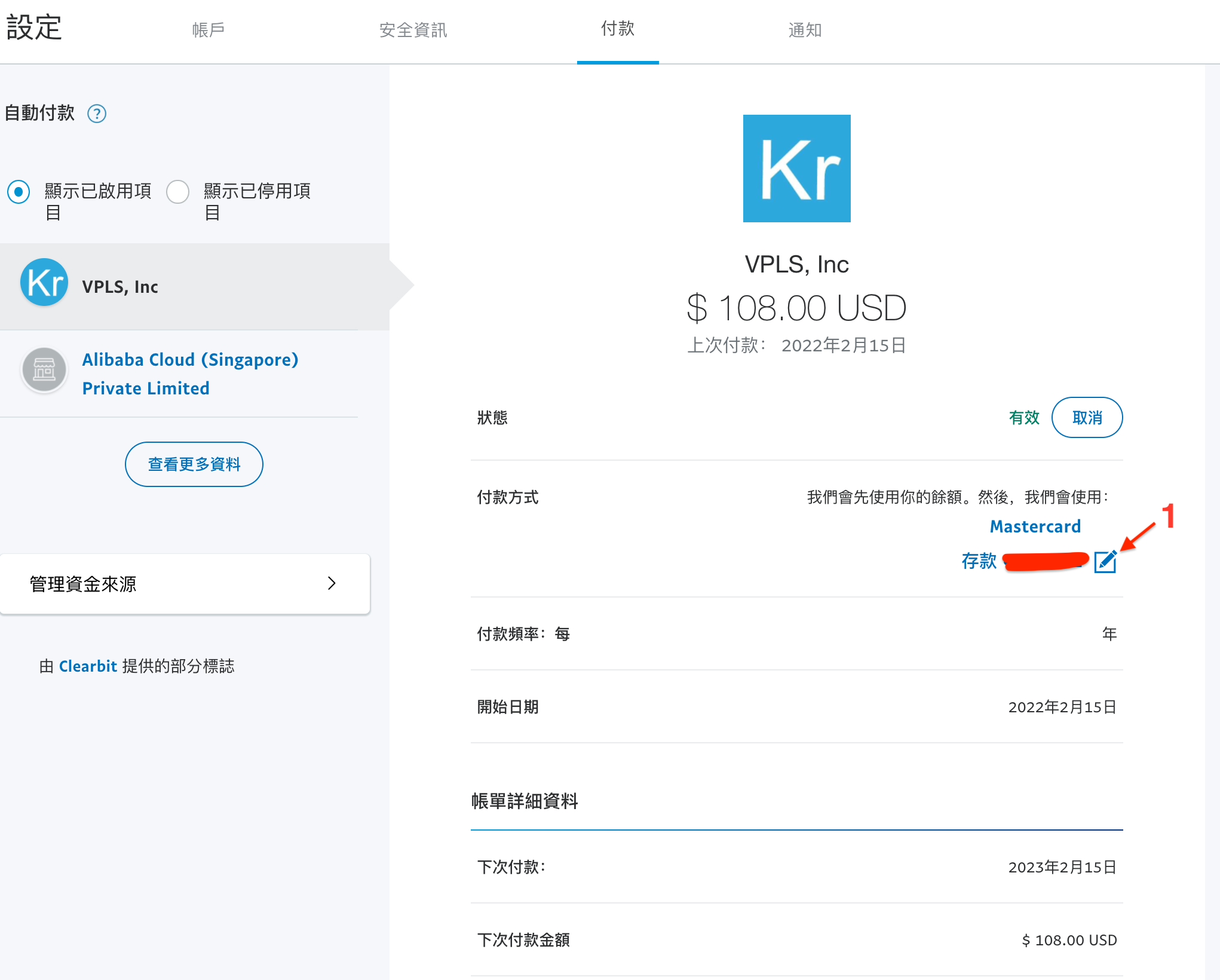Screen dimensions: 1220x980
Task: Click the 我們會先使用你的餘額 description text
Action: [x=957, y=497]
